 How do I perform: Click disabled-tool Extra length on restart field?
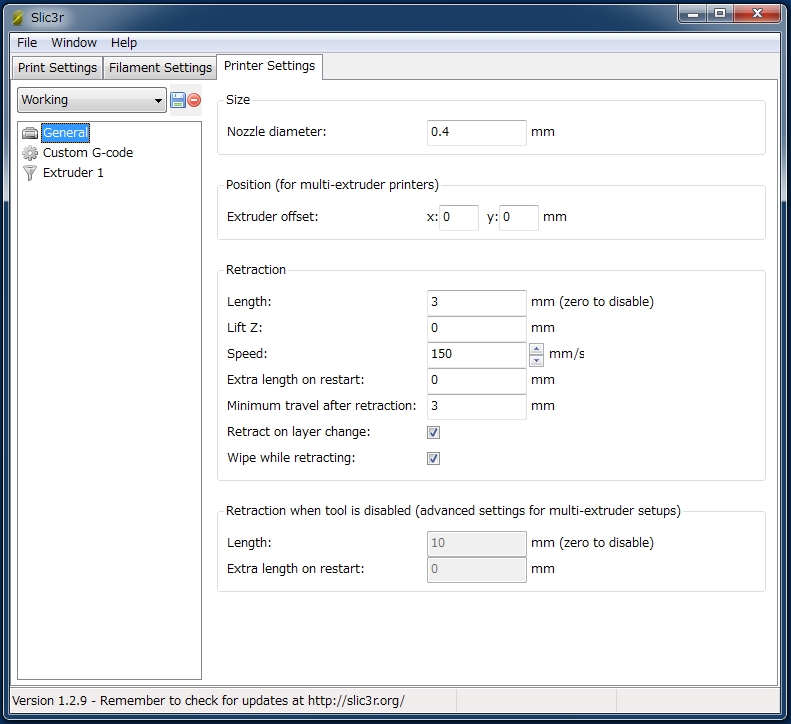477,570
